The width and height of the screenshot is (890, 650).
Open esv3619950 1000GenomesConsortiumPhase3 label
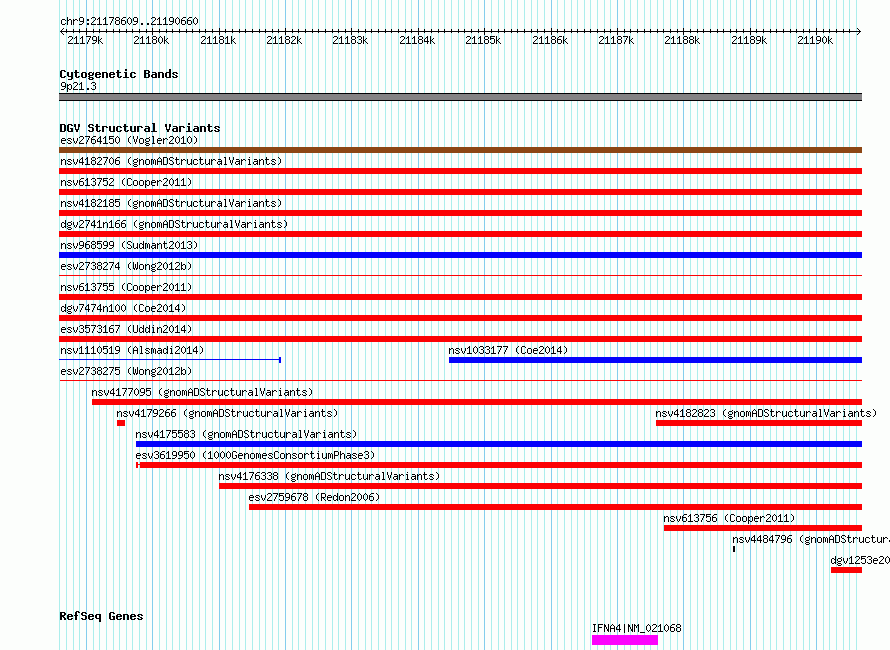click(255, 455)
